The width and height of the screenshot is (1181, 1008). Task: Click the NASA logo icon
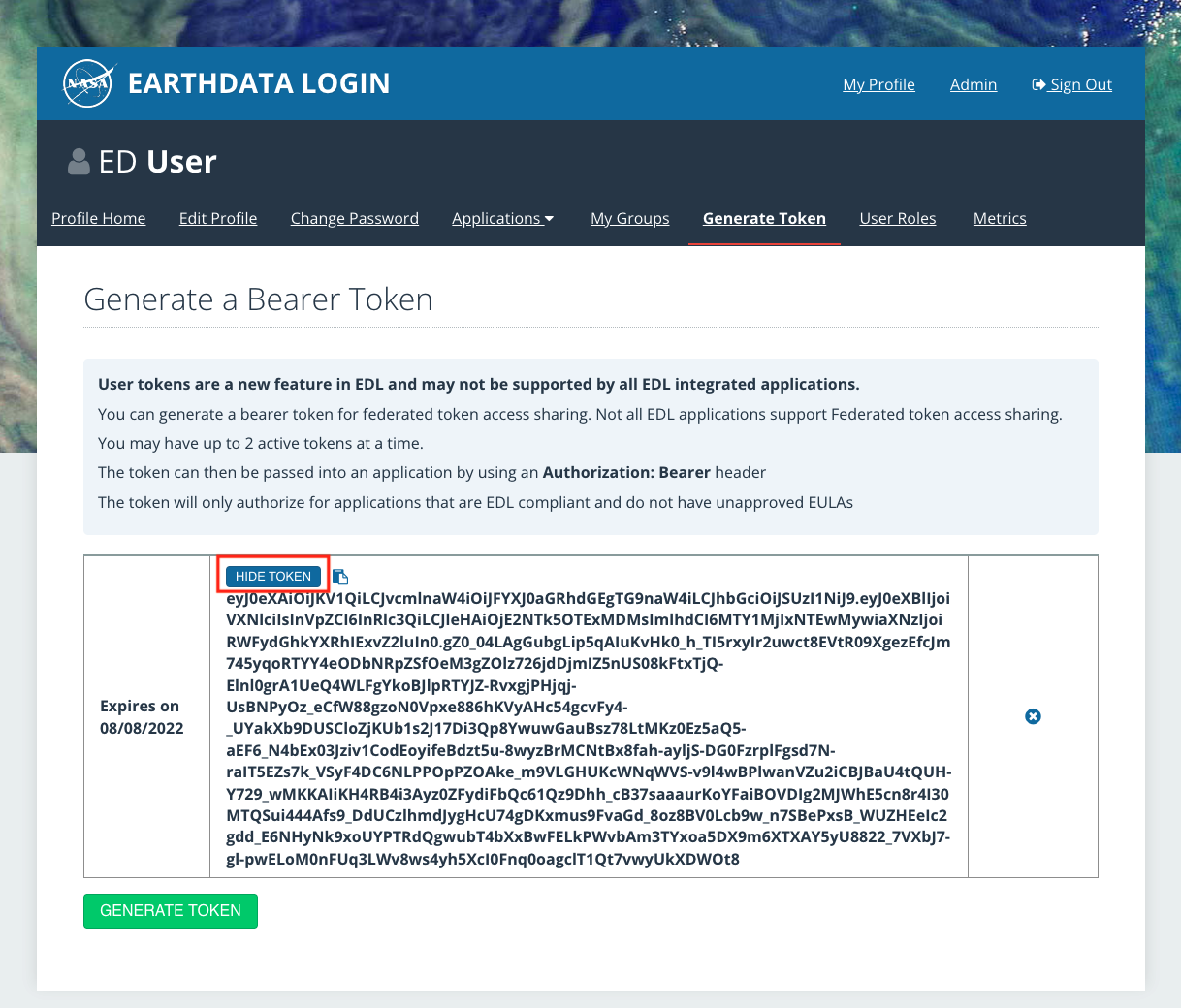click(89, 83)
